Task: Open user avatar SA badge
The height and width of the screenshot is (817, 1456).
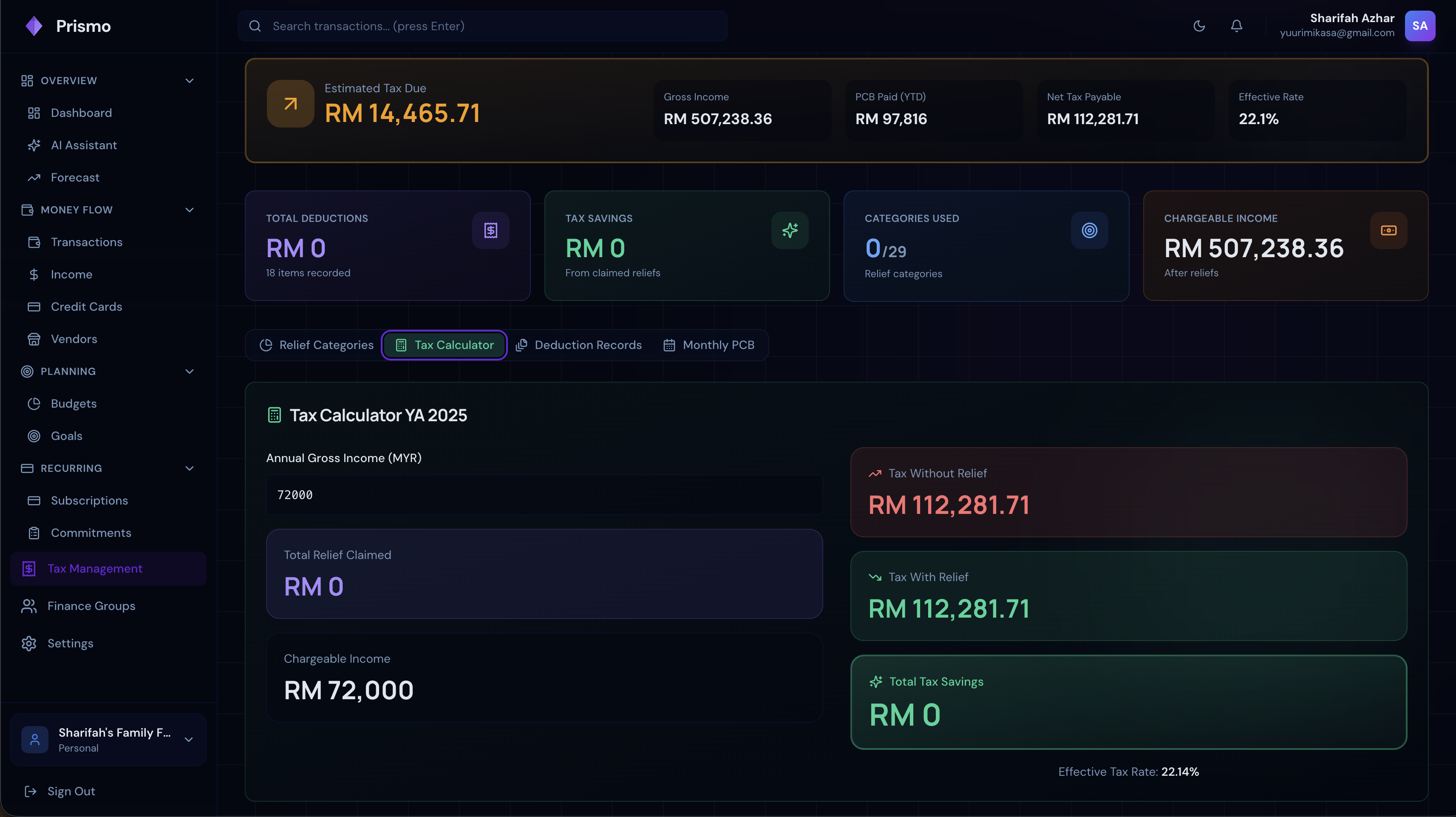Action: click(x=1419, y=26)
